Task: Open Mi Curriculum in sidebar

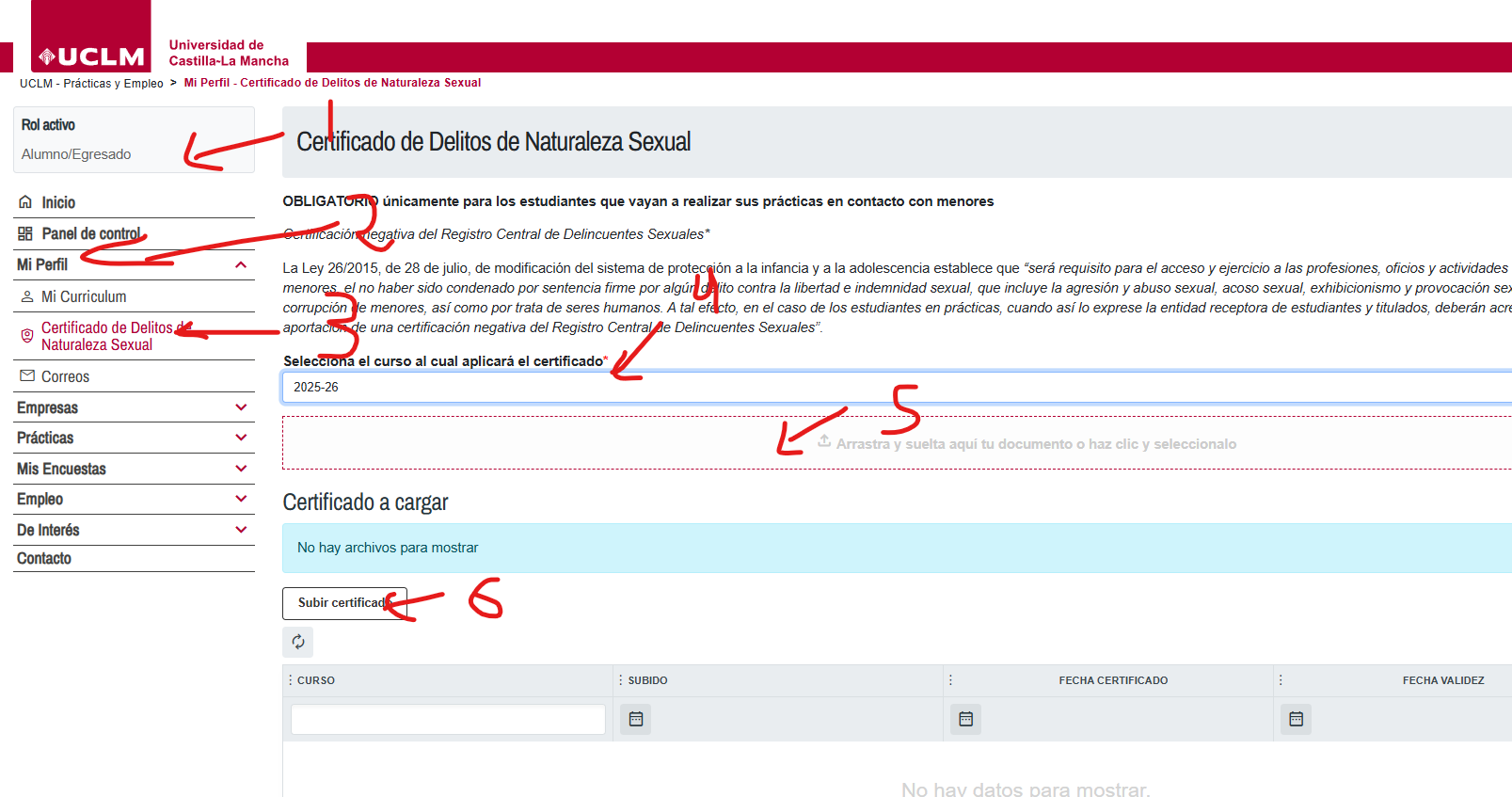Action: pos(84,296)
